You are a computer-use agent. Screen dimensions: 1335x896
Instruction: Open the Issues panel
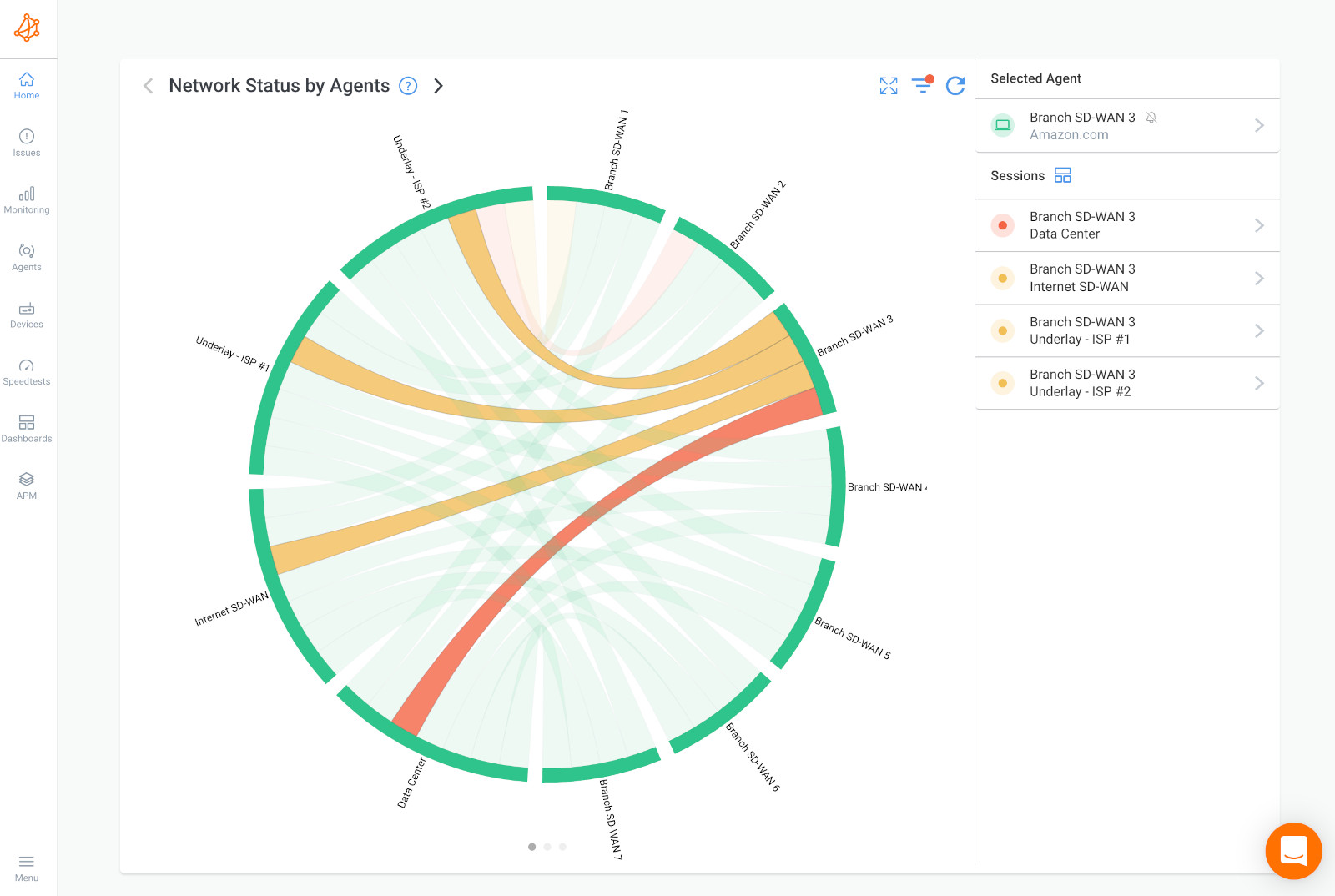27,142
